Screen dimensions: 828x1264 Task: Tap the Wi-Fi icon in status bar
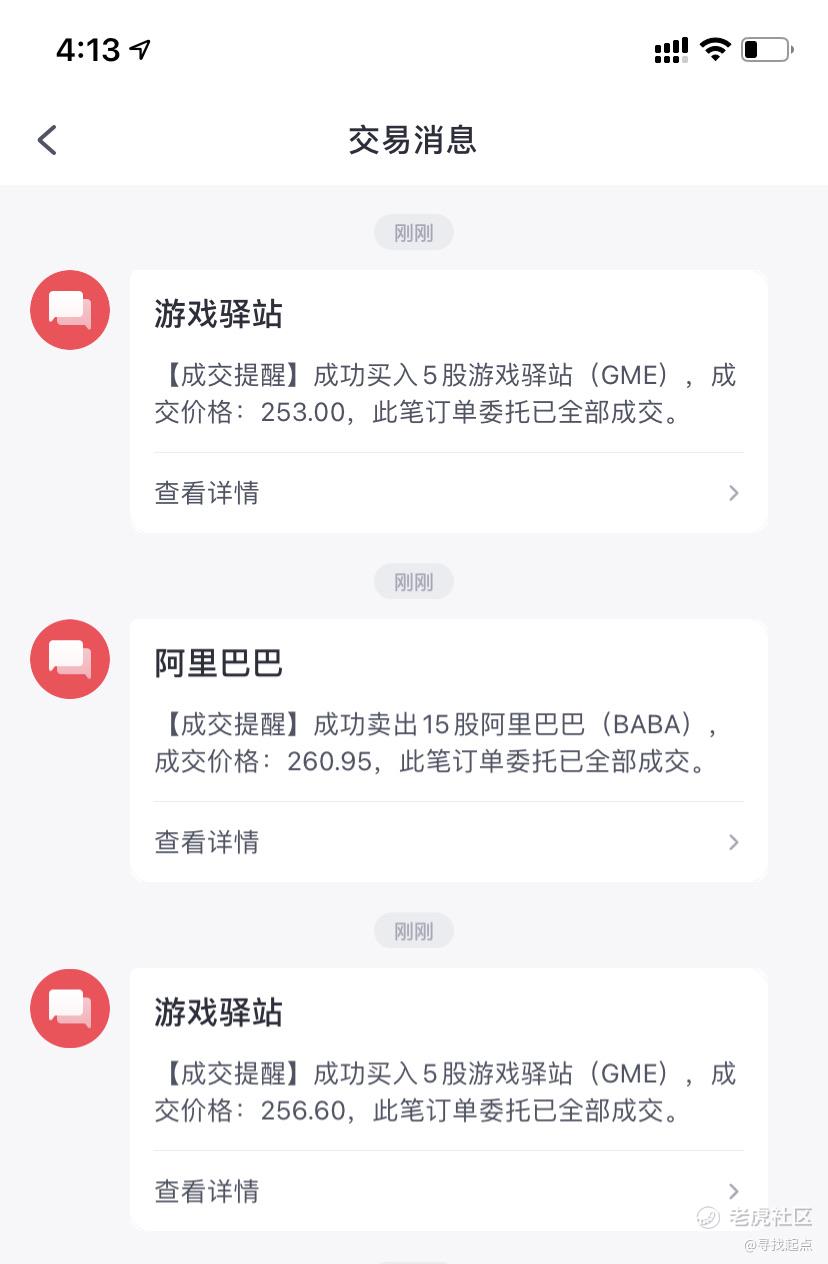[x=715, y=49]
